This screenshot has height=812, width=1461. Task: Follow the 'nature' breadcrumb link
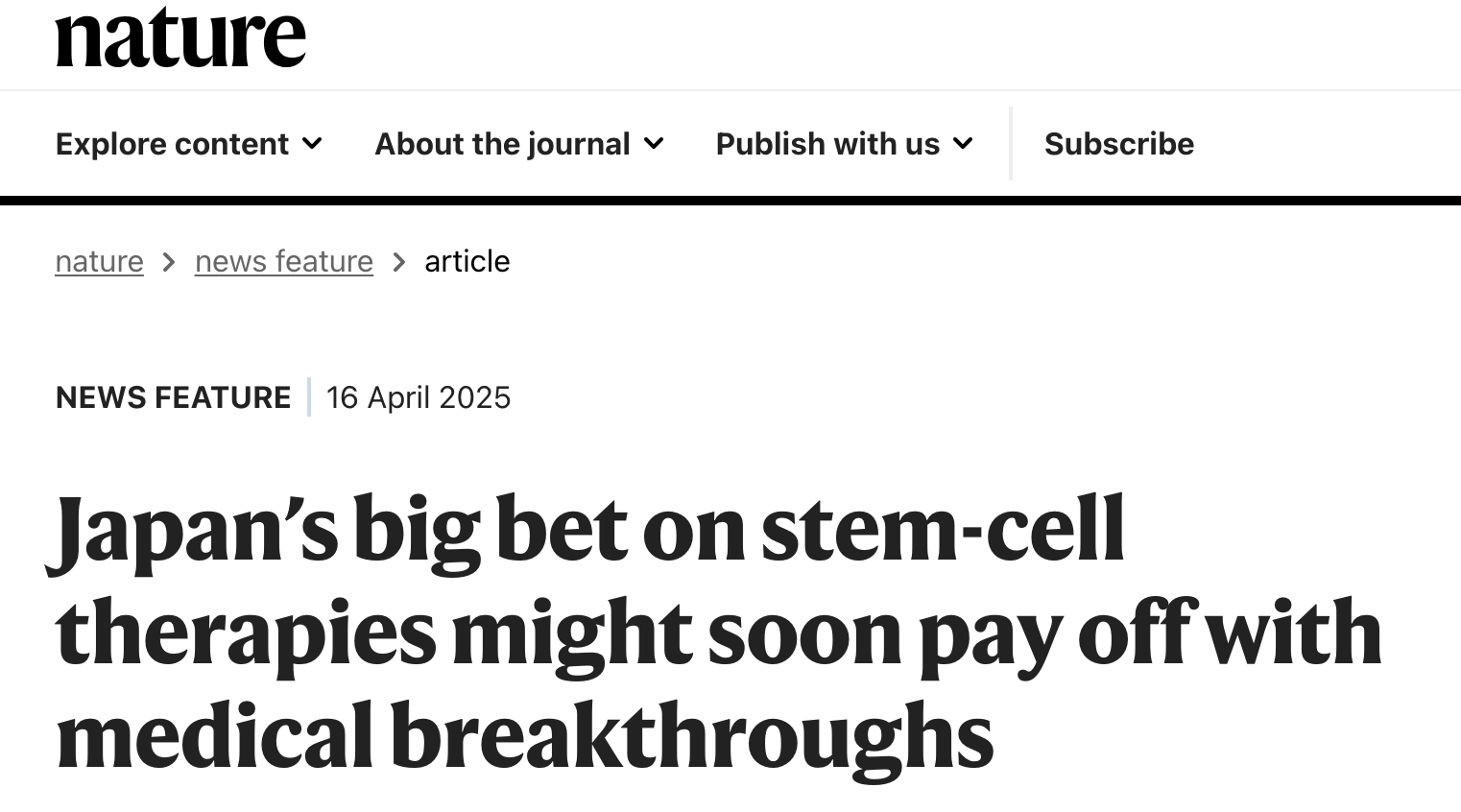pyautogui.click(x=99, y=261)
